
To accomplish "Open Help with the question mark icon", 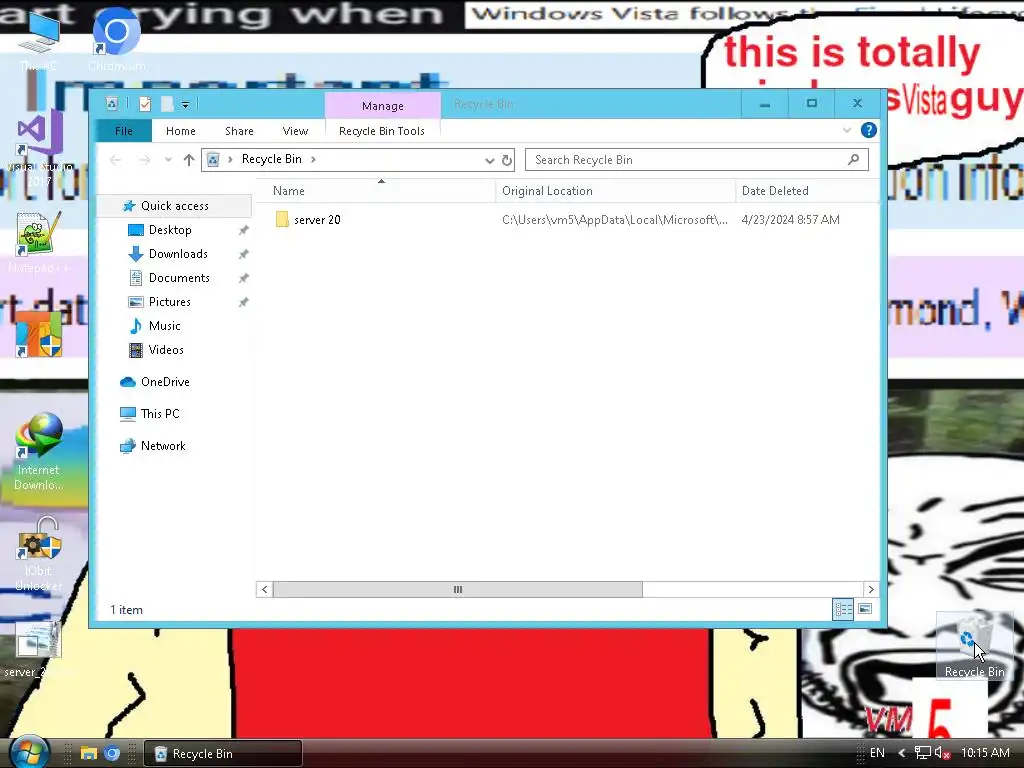I will tap(869, 130).
